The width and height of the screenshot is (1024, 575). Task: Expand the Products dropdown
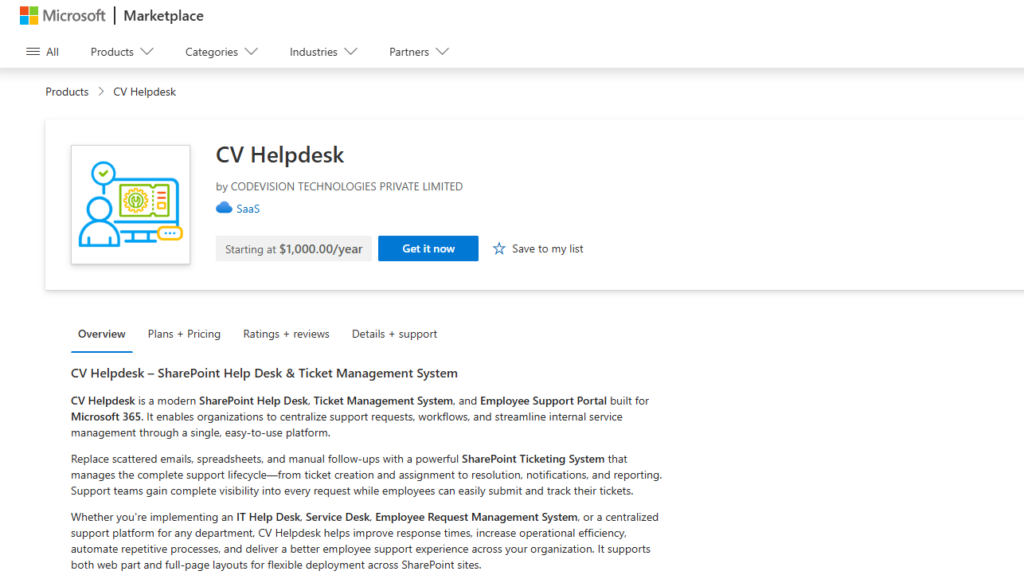click(121, 52)
